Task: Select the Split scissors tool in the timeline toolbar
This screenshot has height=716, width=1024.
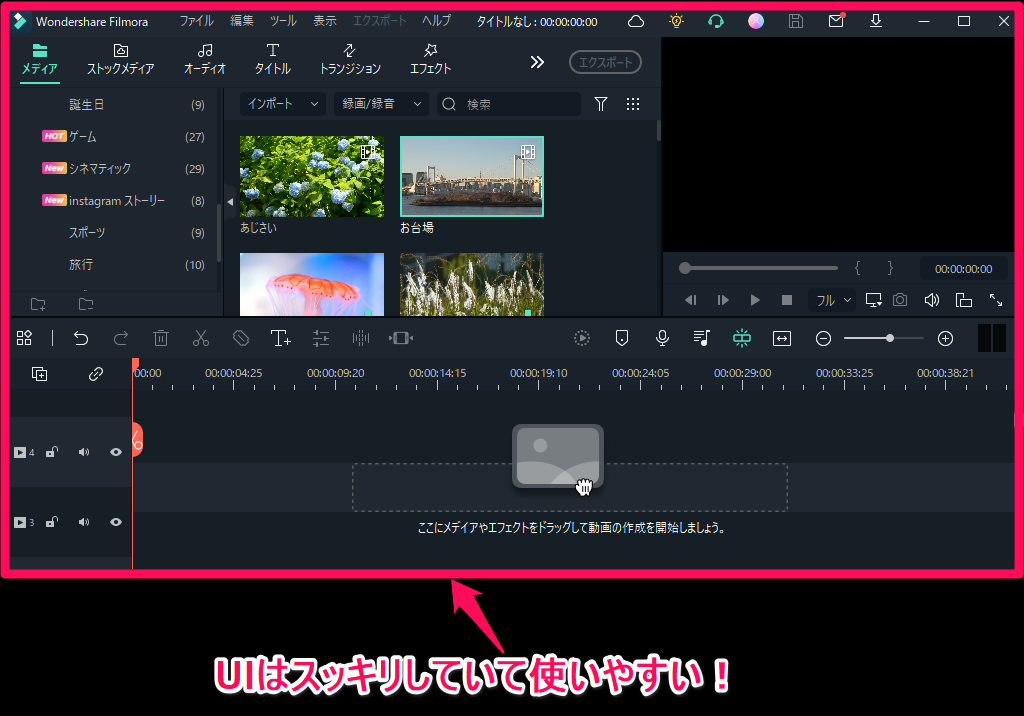Action: click(200, 338)
